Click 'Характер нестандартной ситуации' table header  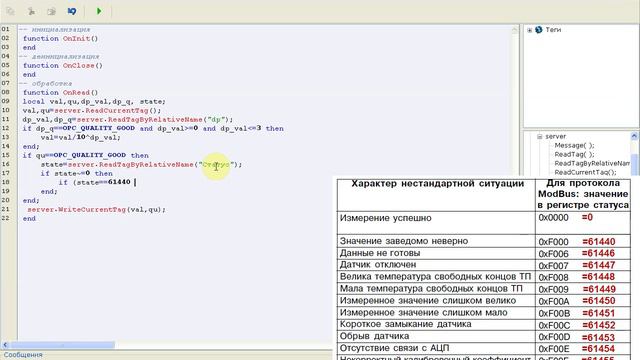(x=438, y=184)
